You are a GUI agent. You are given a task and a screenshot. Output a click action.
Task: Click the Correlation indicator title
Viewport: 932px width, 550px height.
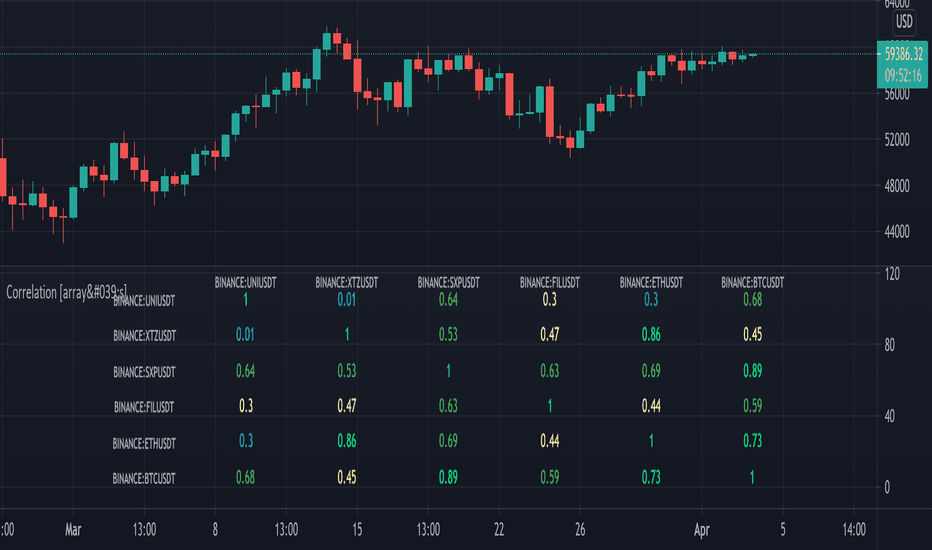click(66, 292)
